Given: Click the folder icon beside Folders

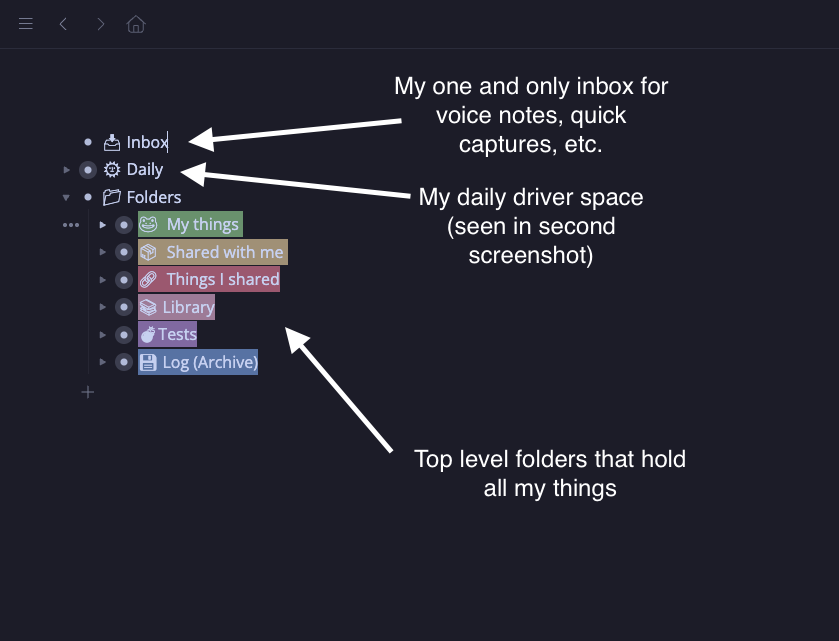Looking at the screenshot, I should 111,197.
